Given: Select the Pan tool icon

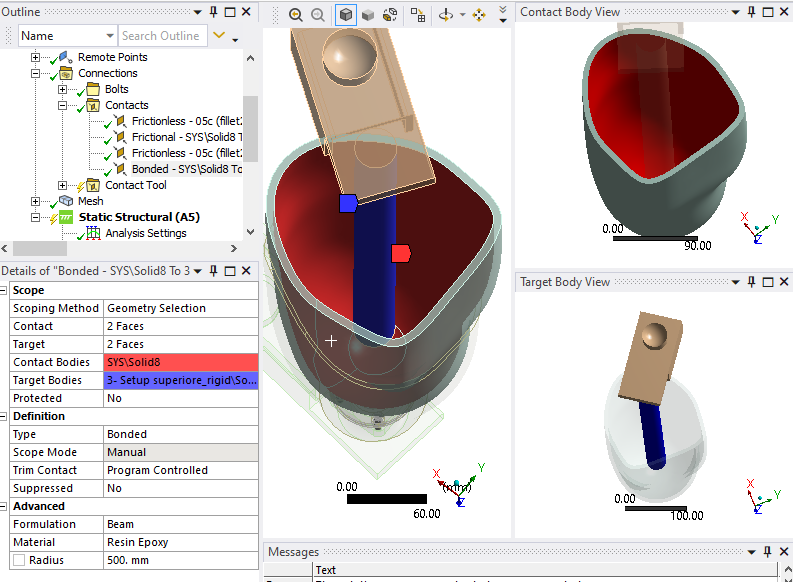Looking at the screenshot, I should [478, 15].
